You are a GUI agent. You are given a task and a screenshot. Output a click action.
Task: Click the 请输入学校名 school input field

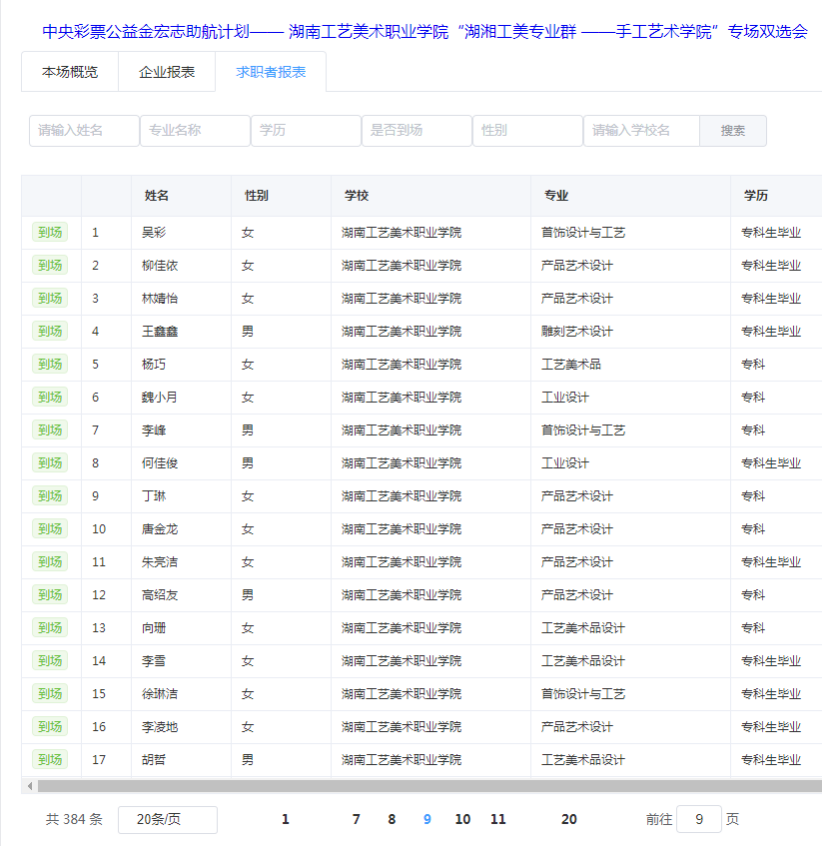[x=641, y=131]
